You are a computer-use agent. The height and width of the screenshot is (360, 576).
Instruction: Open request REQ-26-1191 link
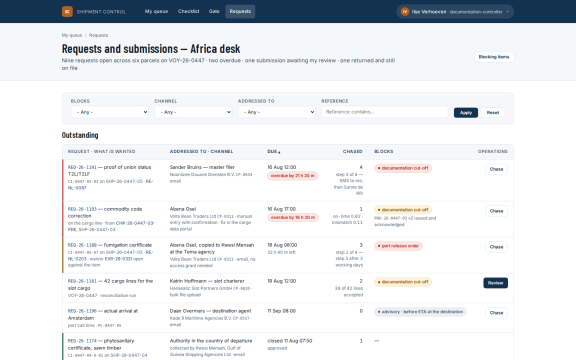pyautogui.click(x=82, y=167)
